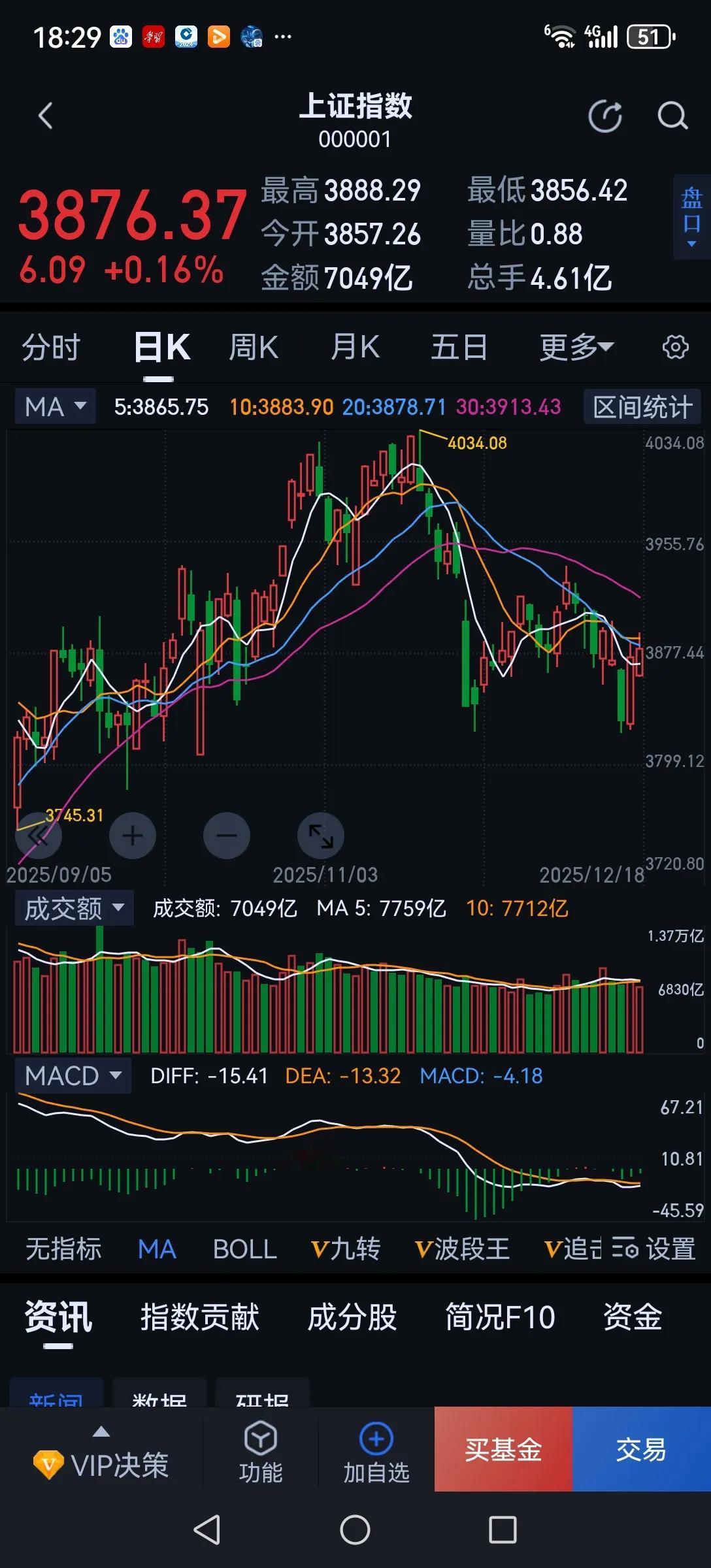Viewport: 711px width, 1568px height.
Task: Expand the VIP决策 up arrow
Action: [x=101, y=1431]
